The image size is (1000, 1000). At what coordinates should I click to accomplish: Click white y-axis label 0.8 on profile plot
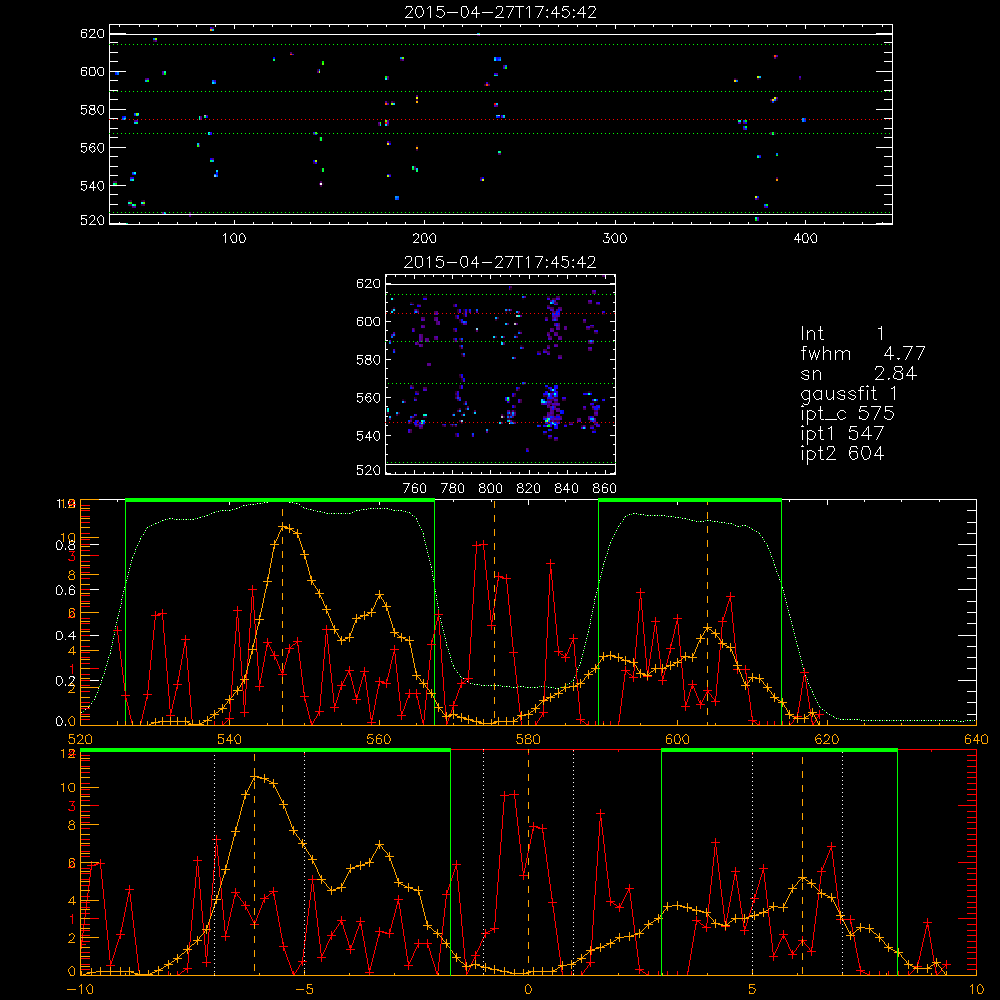click(x=65, y=545)
